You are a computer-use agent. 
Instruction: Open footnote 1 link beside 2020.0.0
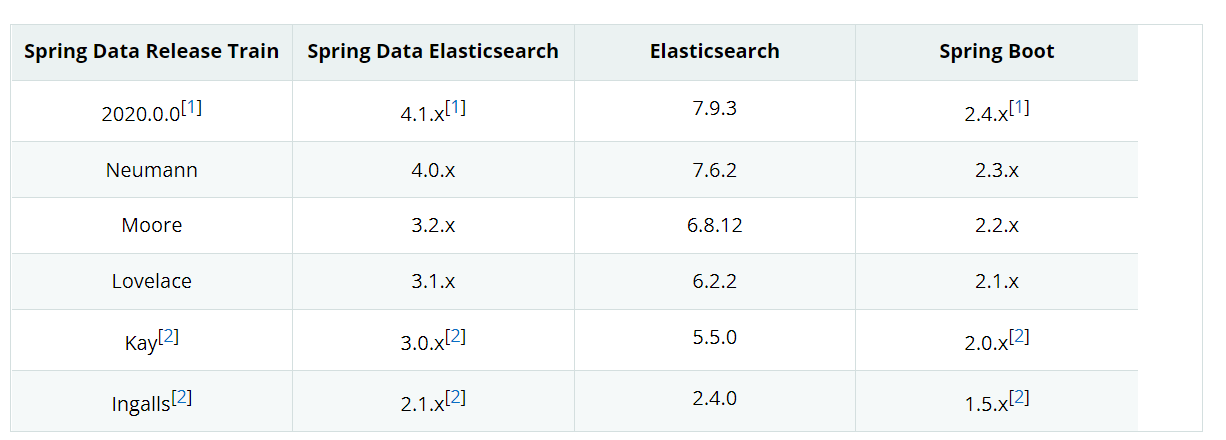coord(192,108)
